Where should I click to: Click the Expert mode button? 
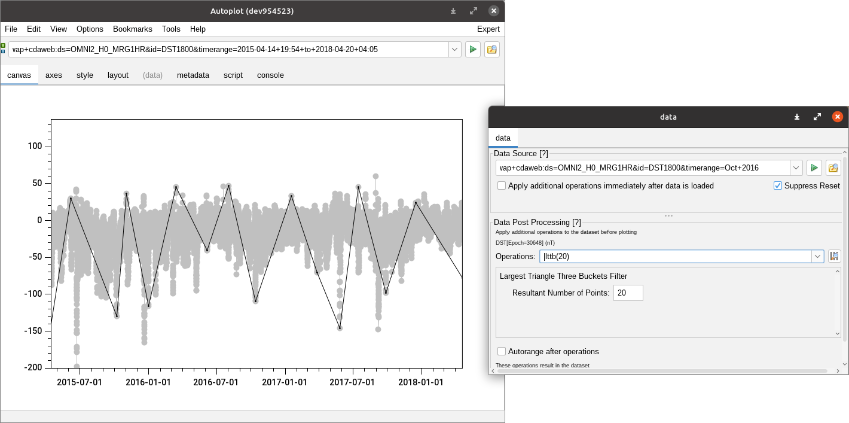coord(488,29)
